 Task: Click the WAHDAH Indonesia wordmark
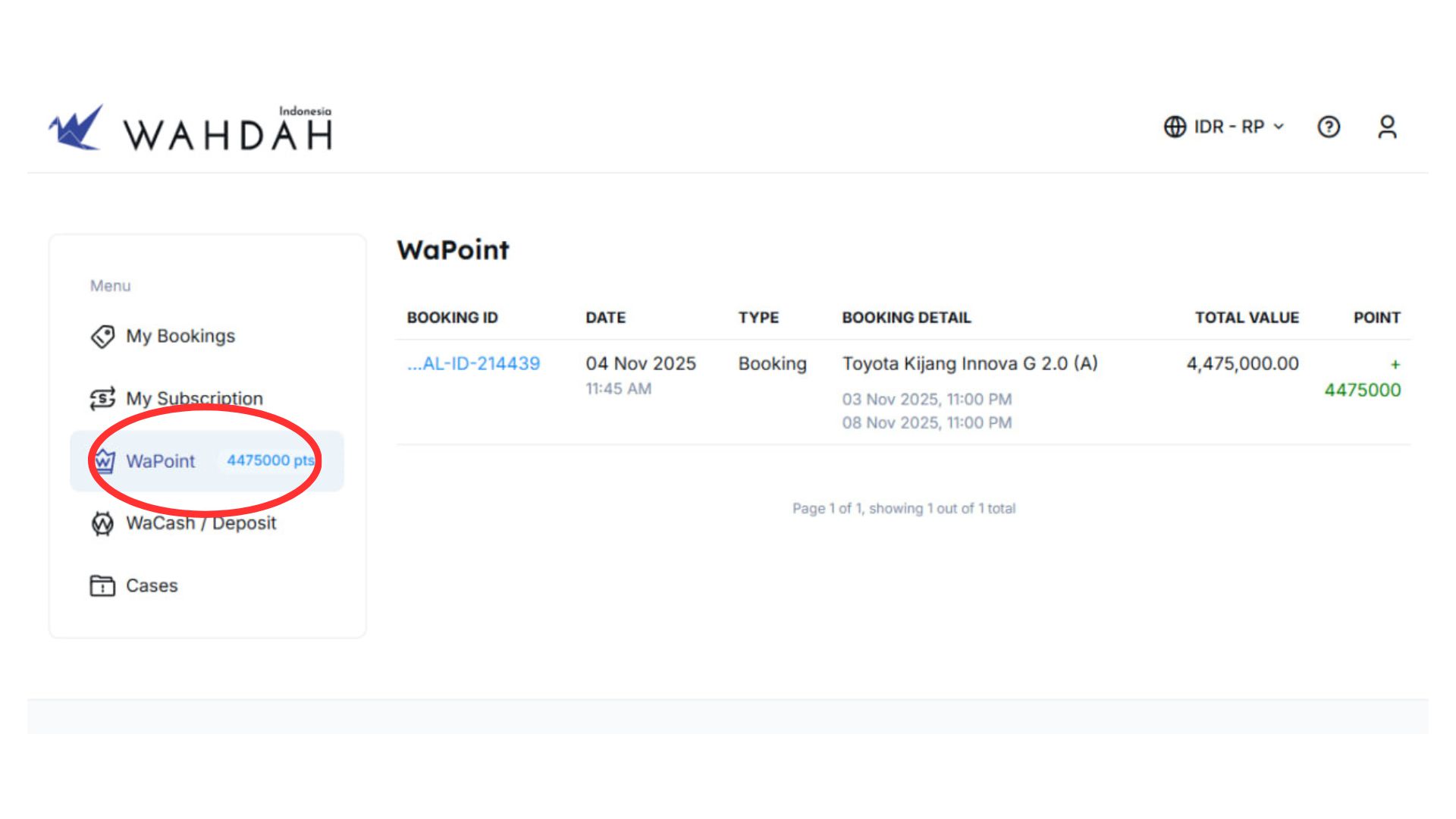tap(227, 133)
